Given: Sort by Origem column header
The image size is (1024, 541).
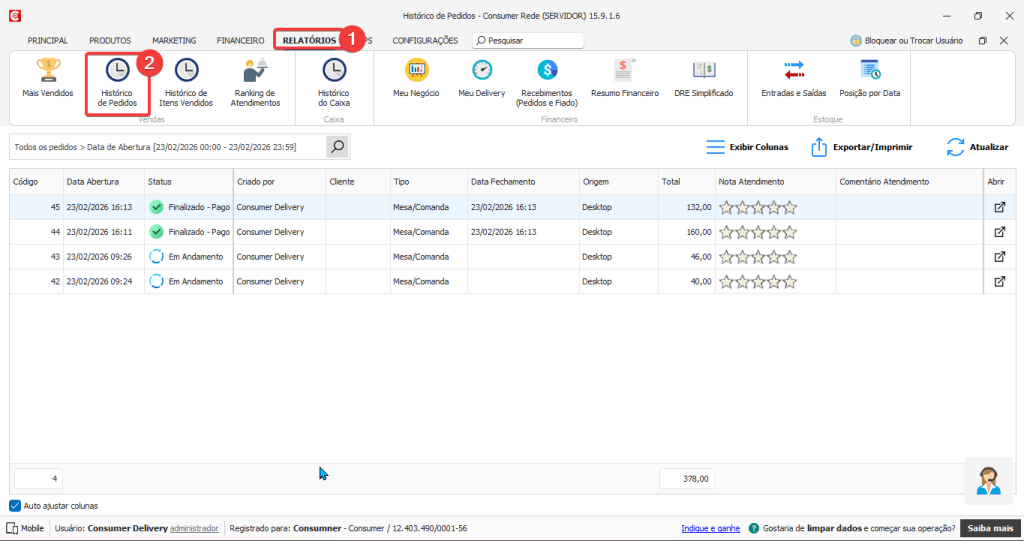Looking at the screenshot, I should [x=618, y=182].
